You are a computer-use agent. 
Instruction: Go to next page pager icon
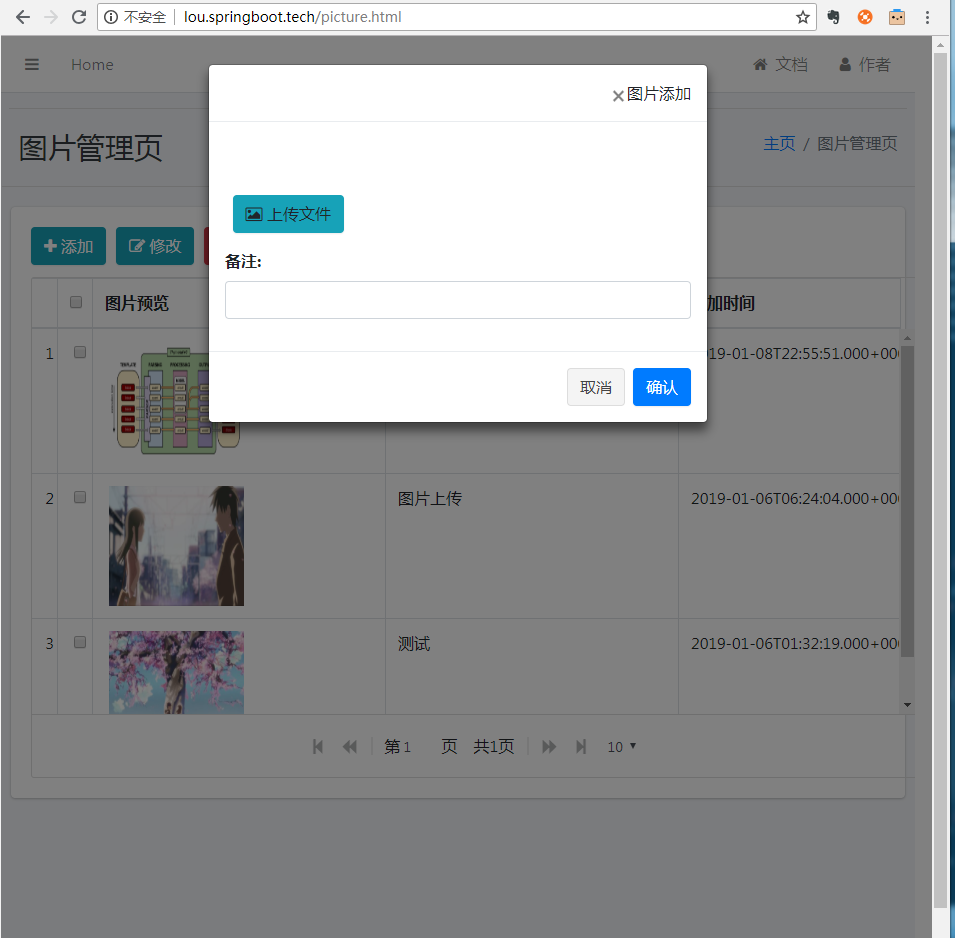(549, 747)
